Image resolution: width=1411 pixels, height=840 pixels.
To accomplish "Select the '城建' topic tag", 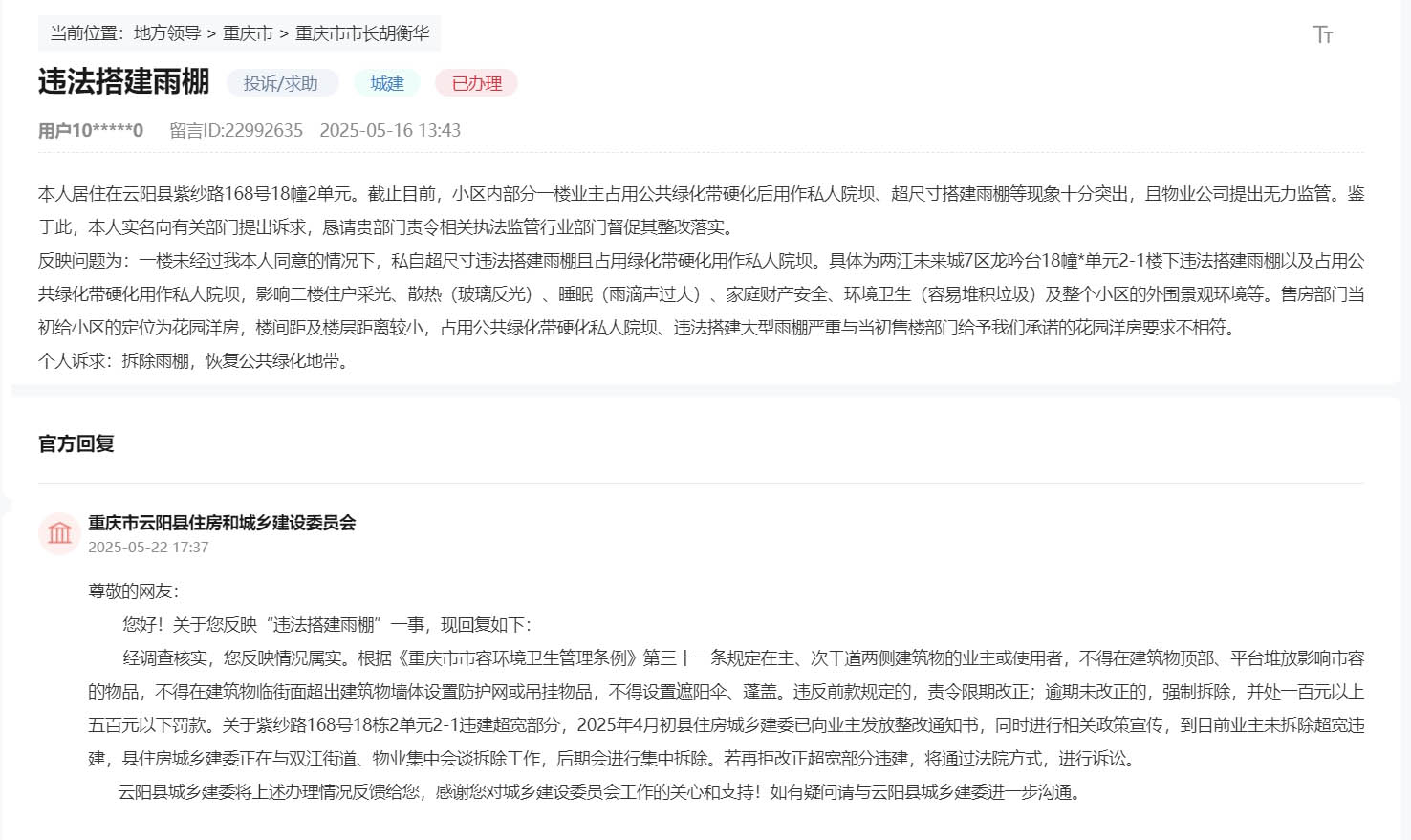I will pos(385,83).
